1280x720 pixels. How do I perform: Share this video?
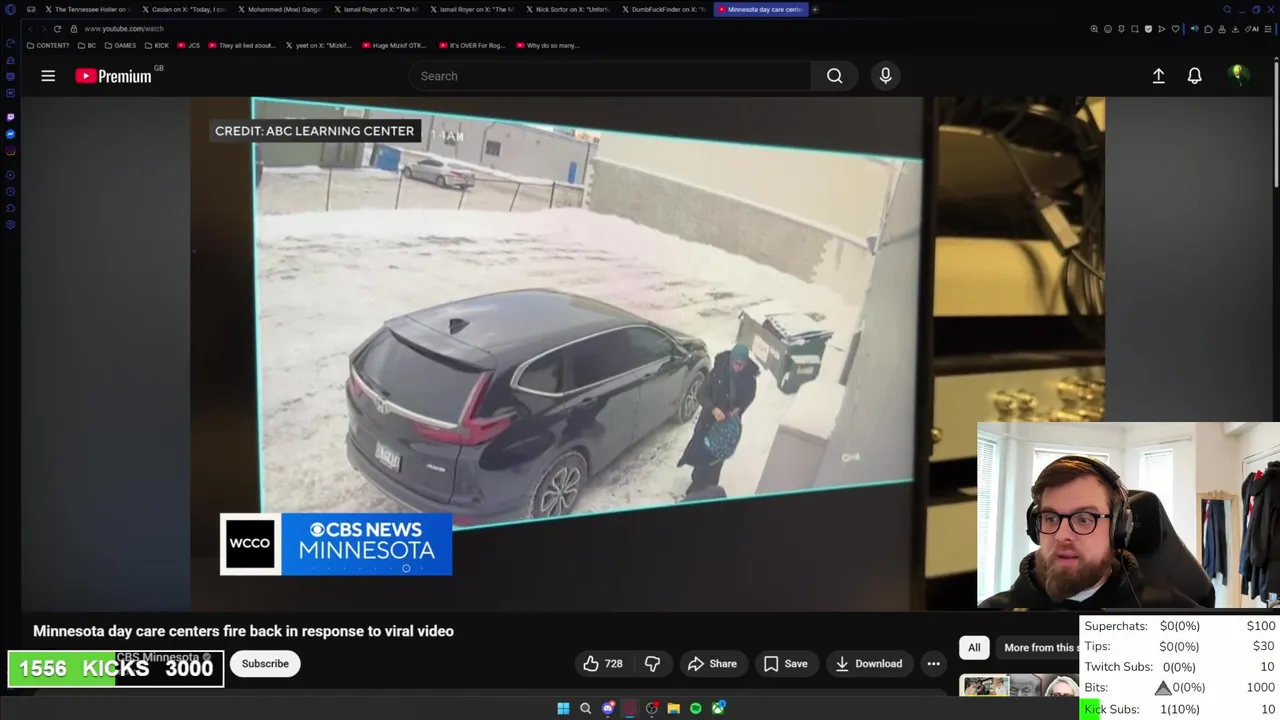(x=712, y=663)
